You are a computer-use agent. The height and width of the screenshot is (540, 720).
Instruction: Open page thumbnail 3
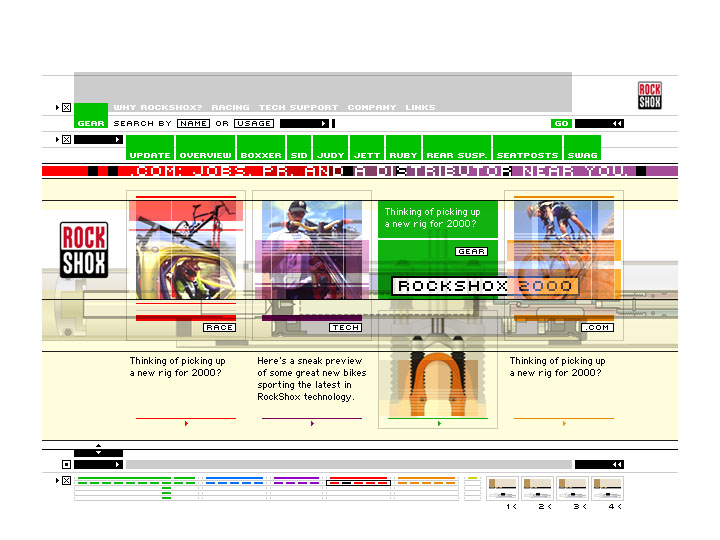coord(572,489)
